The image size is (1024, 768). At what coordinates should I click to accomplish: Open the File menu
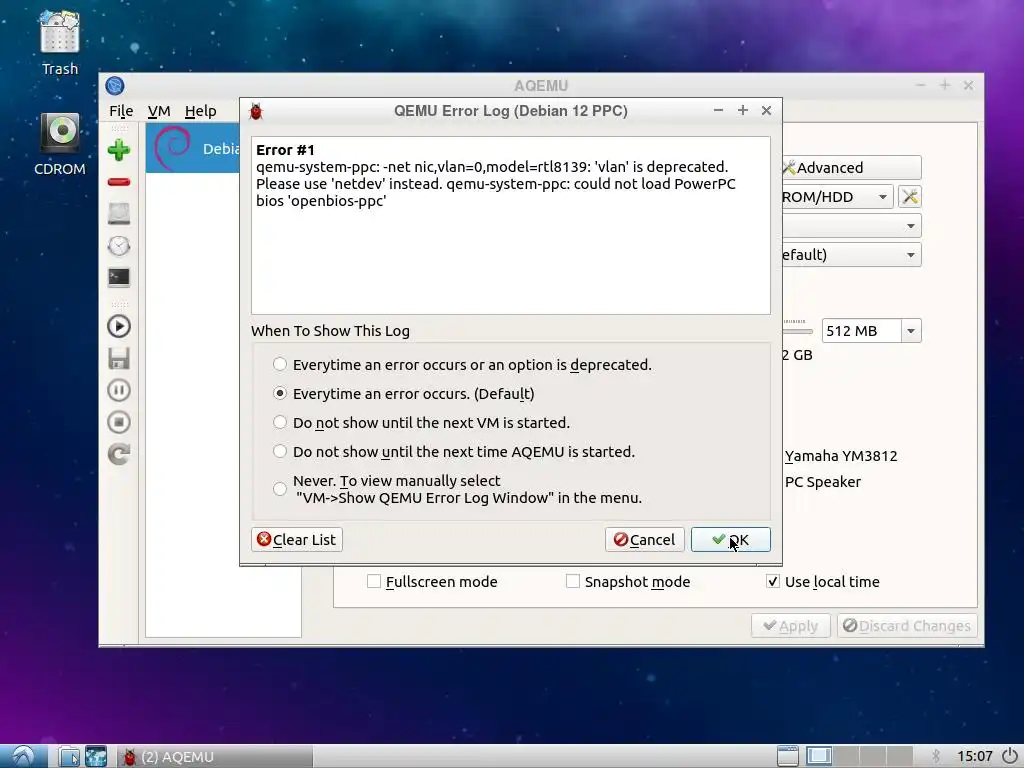(121, 111)
